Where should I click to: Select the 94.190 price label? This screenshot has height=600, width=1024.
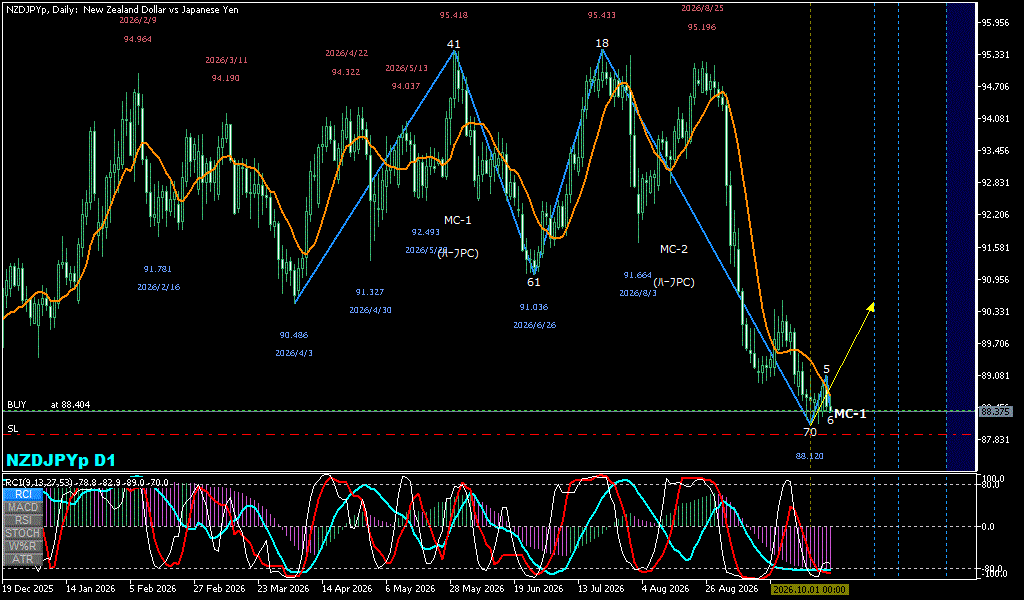pyautogui.click(x=225, y=78)
